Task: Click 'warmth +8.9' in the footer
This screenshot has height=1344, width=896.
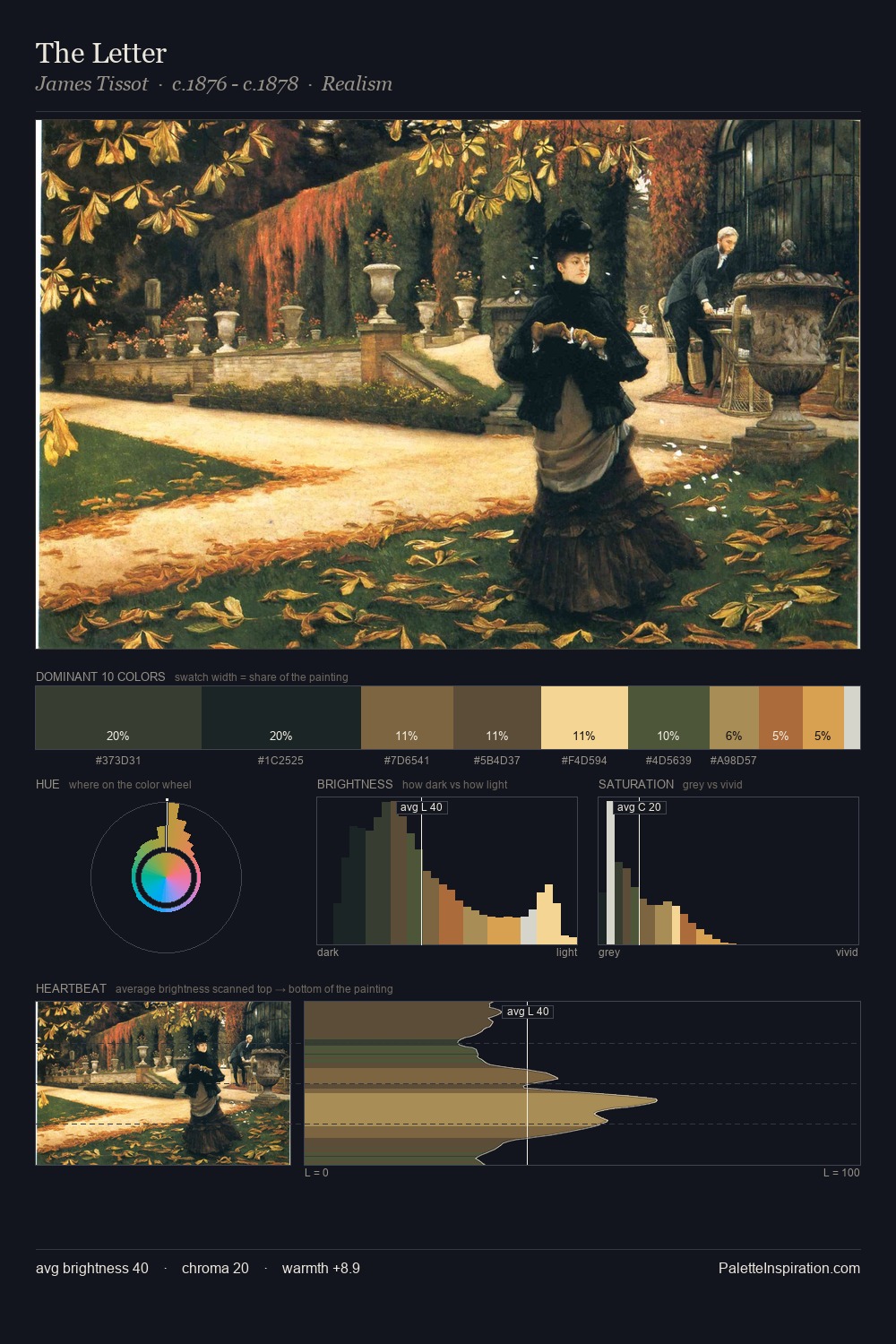Action: tap(321, 1268)
